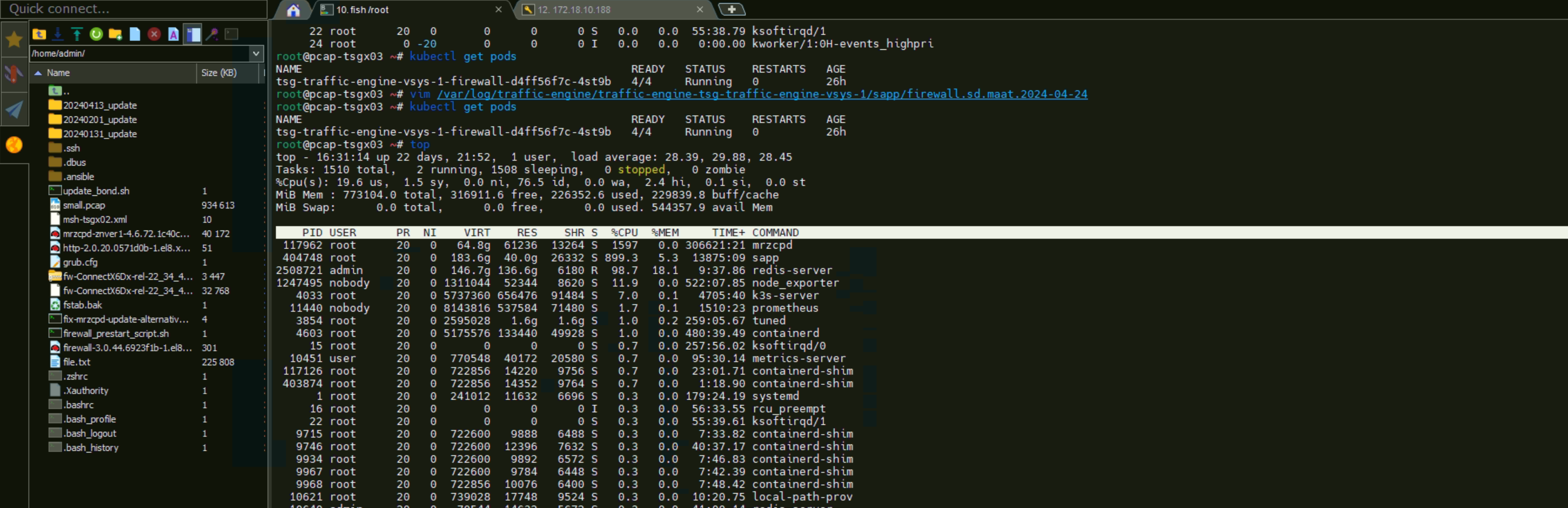Image resolution: width=1568 pixels, height=508 pixels.
Task: Toggle the follow terminal folder button
Action: point(193,34)
